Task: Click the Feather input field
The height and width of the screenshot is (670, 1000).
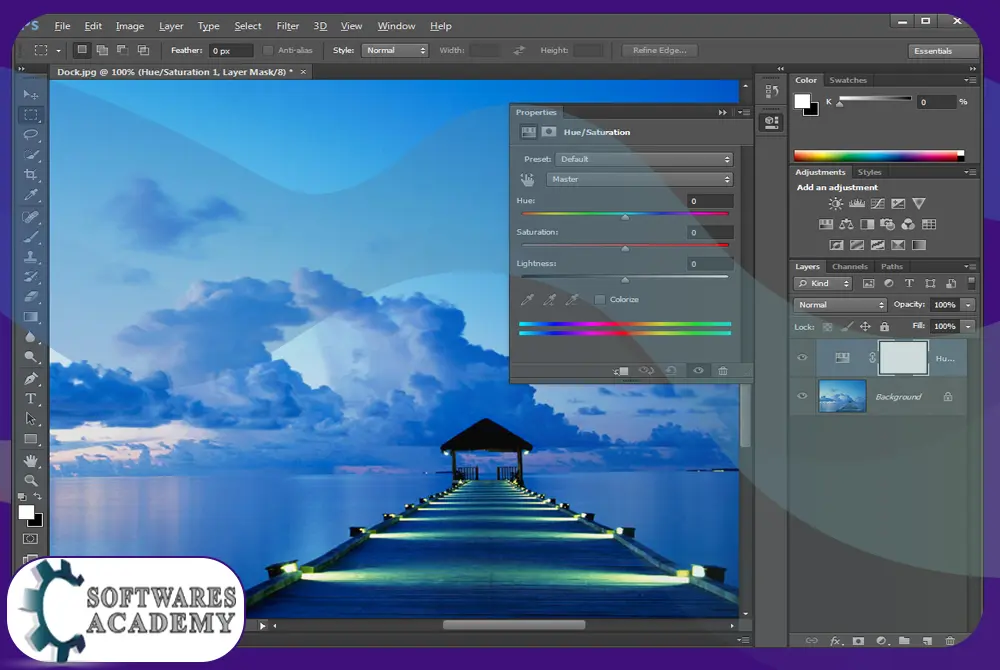Action: pos(232,50)
